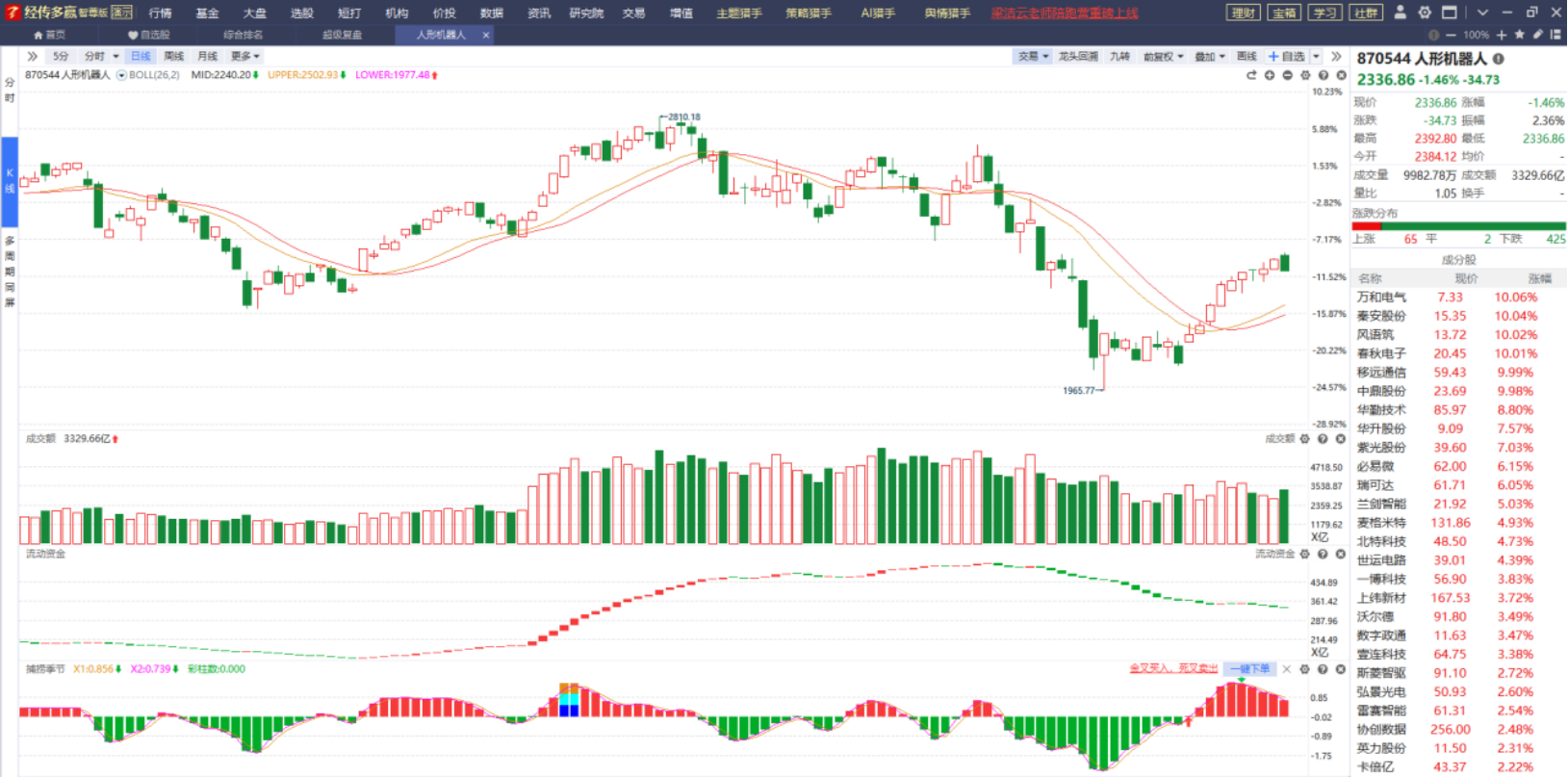This screenshot has height=778, width=1568.
Task: Expand the 更多 period dropdown
Action: 245,57
